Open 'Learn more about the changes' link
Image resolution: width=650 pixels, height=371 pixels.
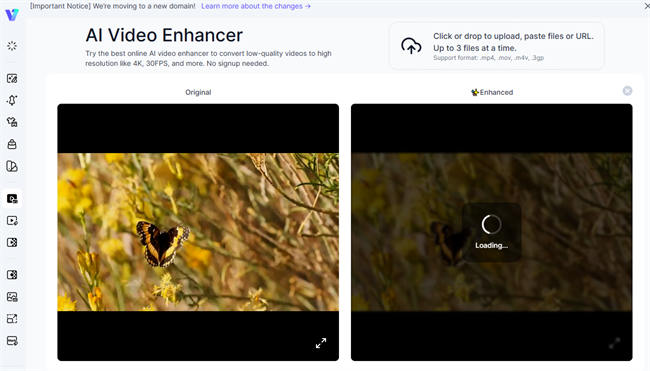pyautogui.click(x=256, y=6)
